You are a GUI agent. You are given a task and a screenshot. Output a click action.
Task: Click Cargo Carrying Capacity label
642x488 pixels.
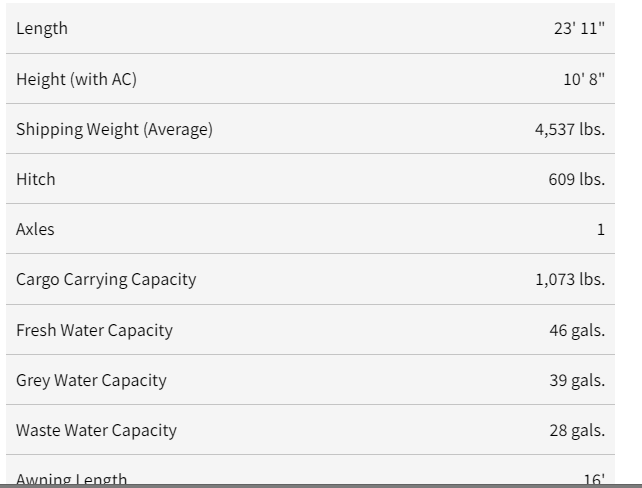[x=106, y=280]
